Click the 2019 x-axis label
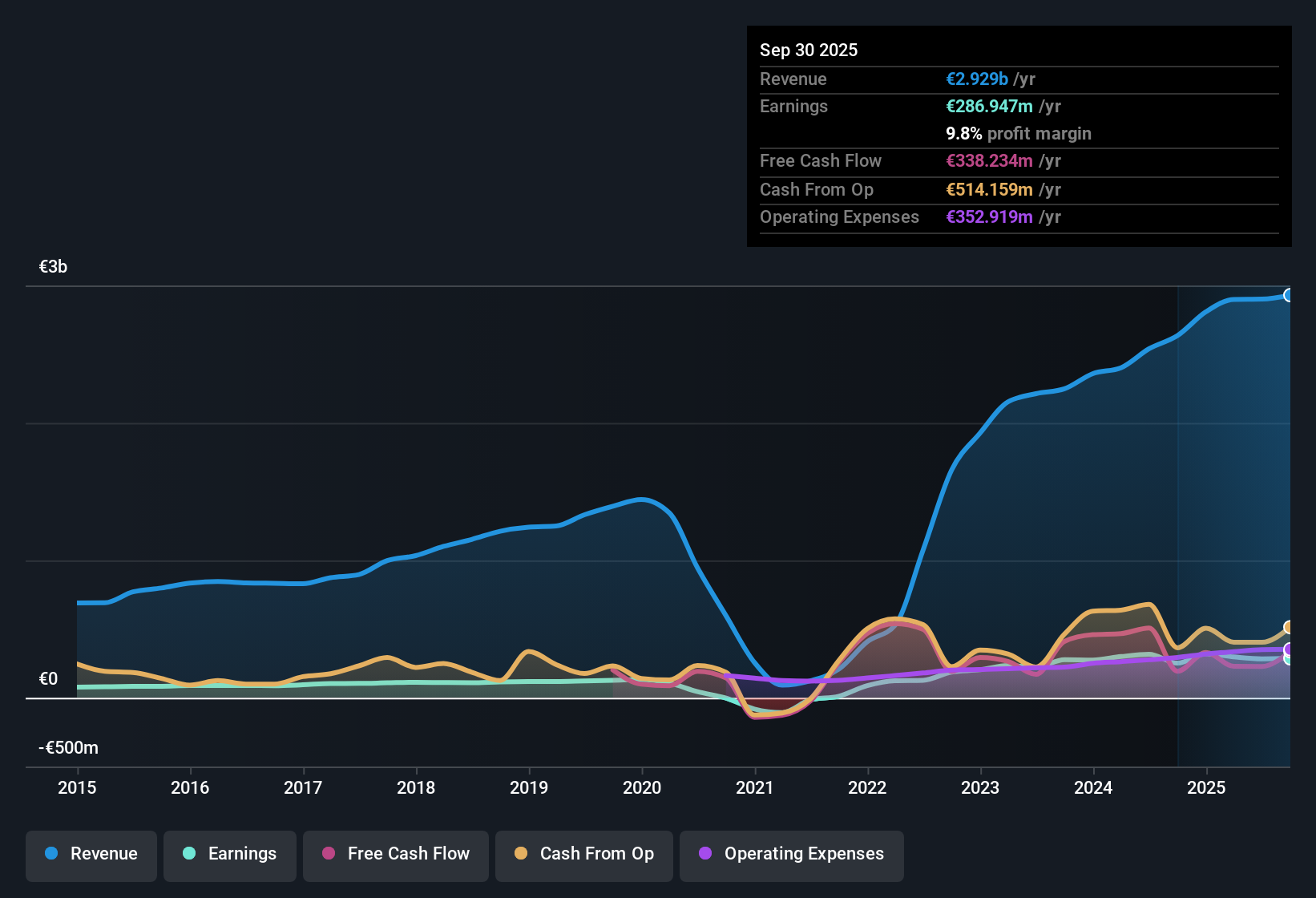This screenshot has width=1316, height=898. tap(529, 788)
